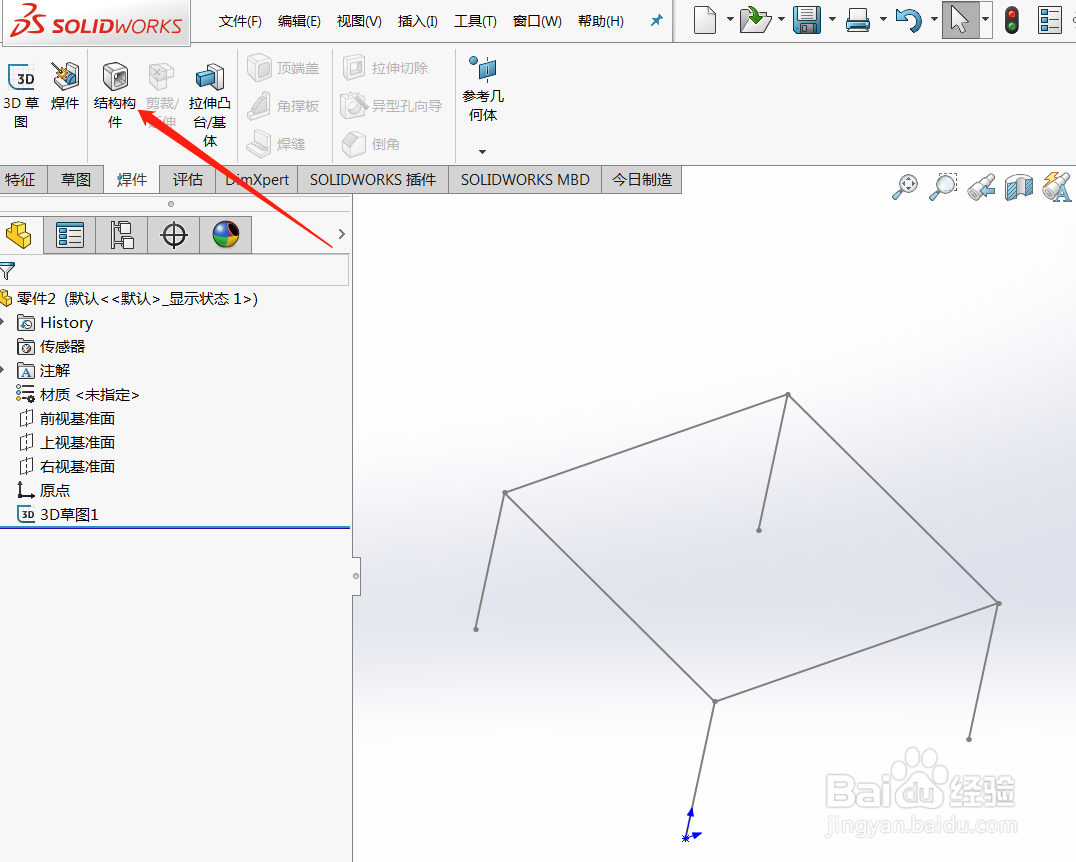The width and height of the screenshot is (1076, 862).
Task: Click the Options list icon in top toolbar
Action: 1050,20
